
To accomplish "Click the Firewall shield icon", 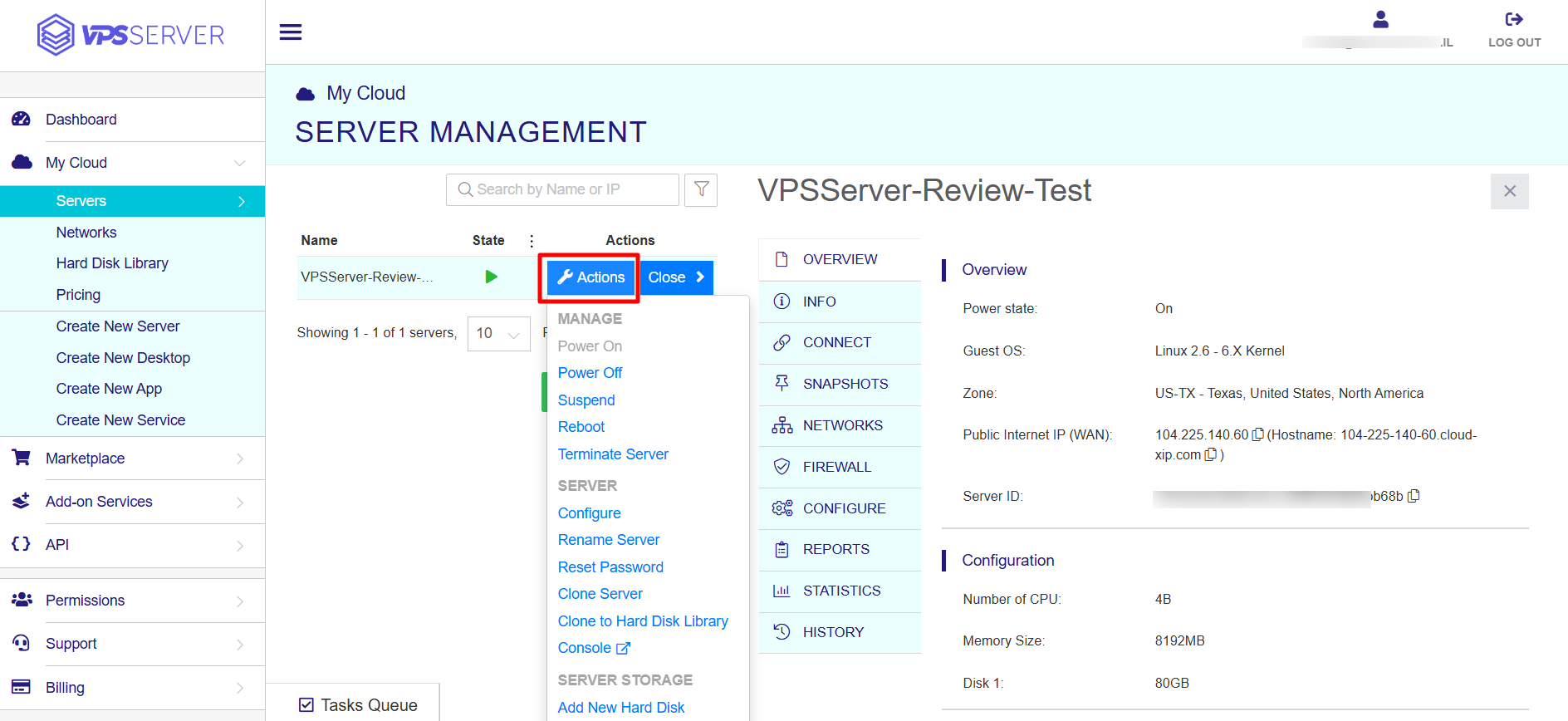I will [782, 467].
